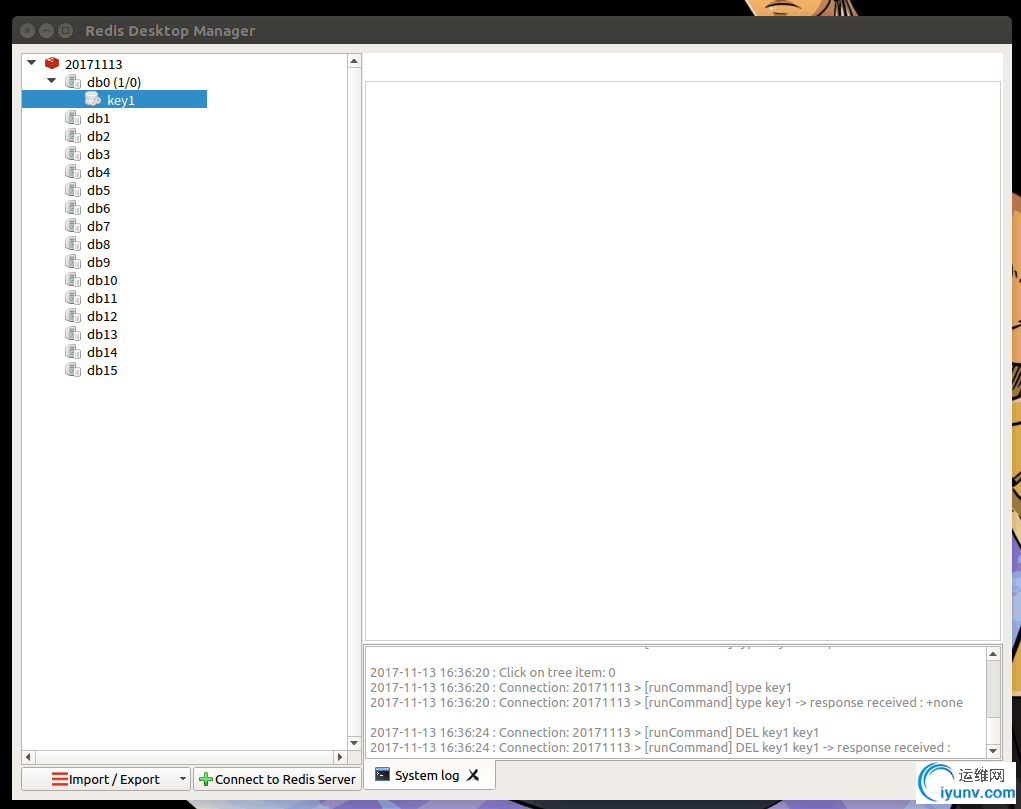Image resolution: width=1021 pixels, height=809 pixels.
Task: Click the system log scroll-up arrow
Action: 993,654
